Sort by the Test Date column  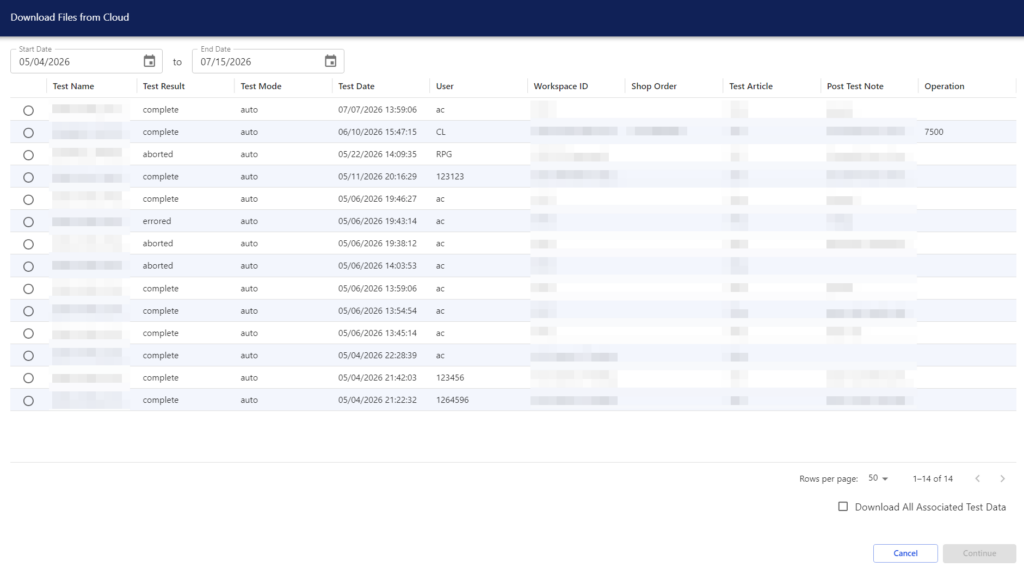click(x=356, y=86)
